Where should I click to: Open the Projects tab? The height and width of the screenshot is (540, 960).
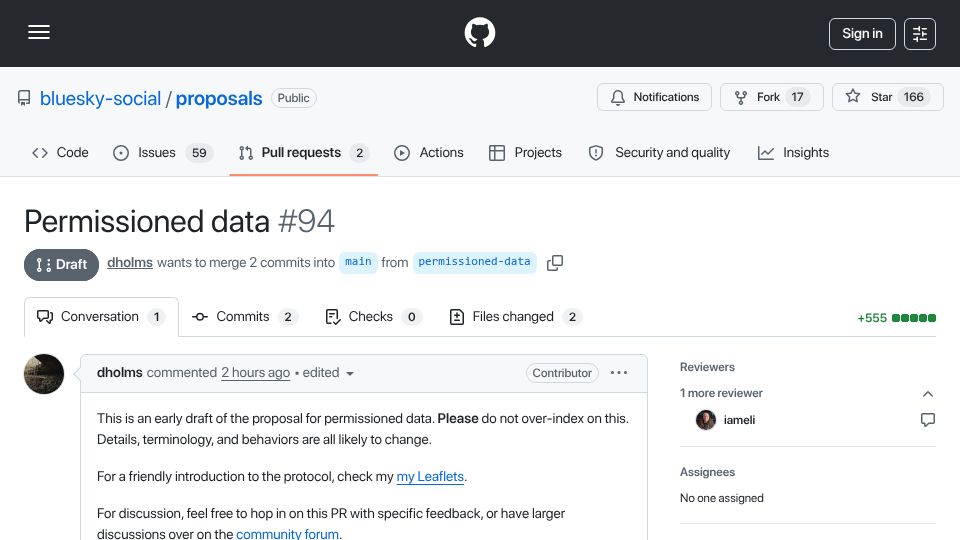tap(525, 152)
